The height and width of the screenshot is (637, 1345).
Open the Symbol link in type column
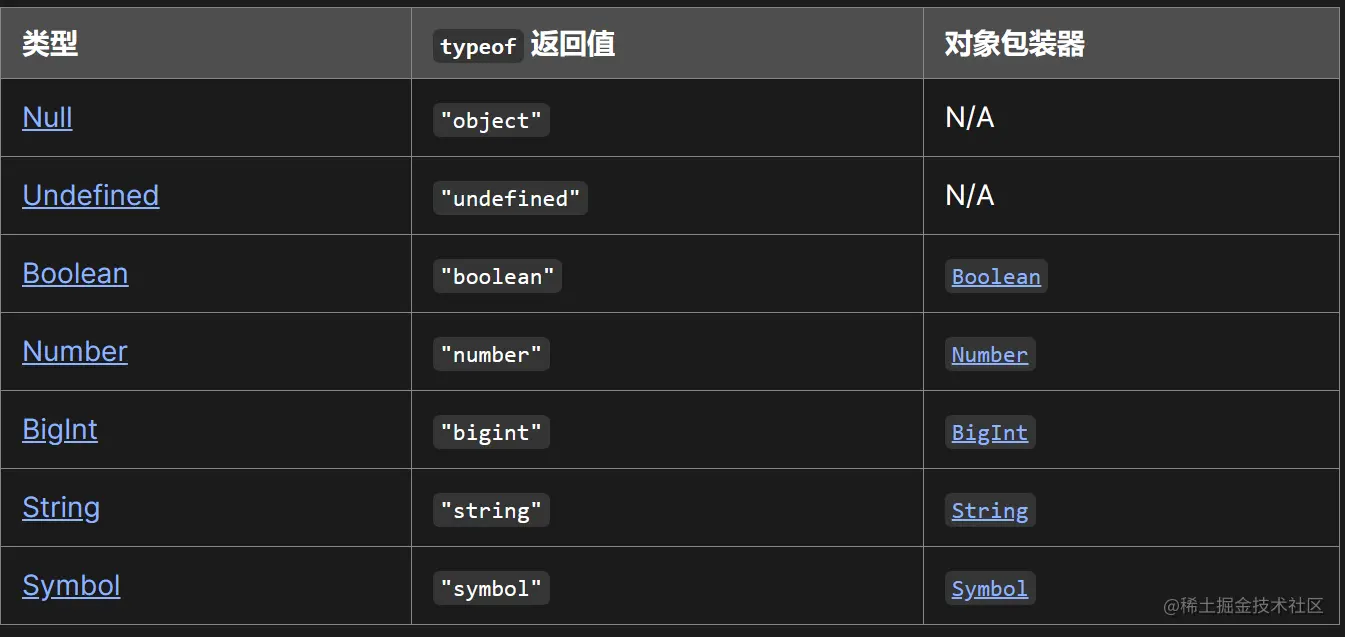click(x=71, y=586)
